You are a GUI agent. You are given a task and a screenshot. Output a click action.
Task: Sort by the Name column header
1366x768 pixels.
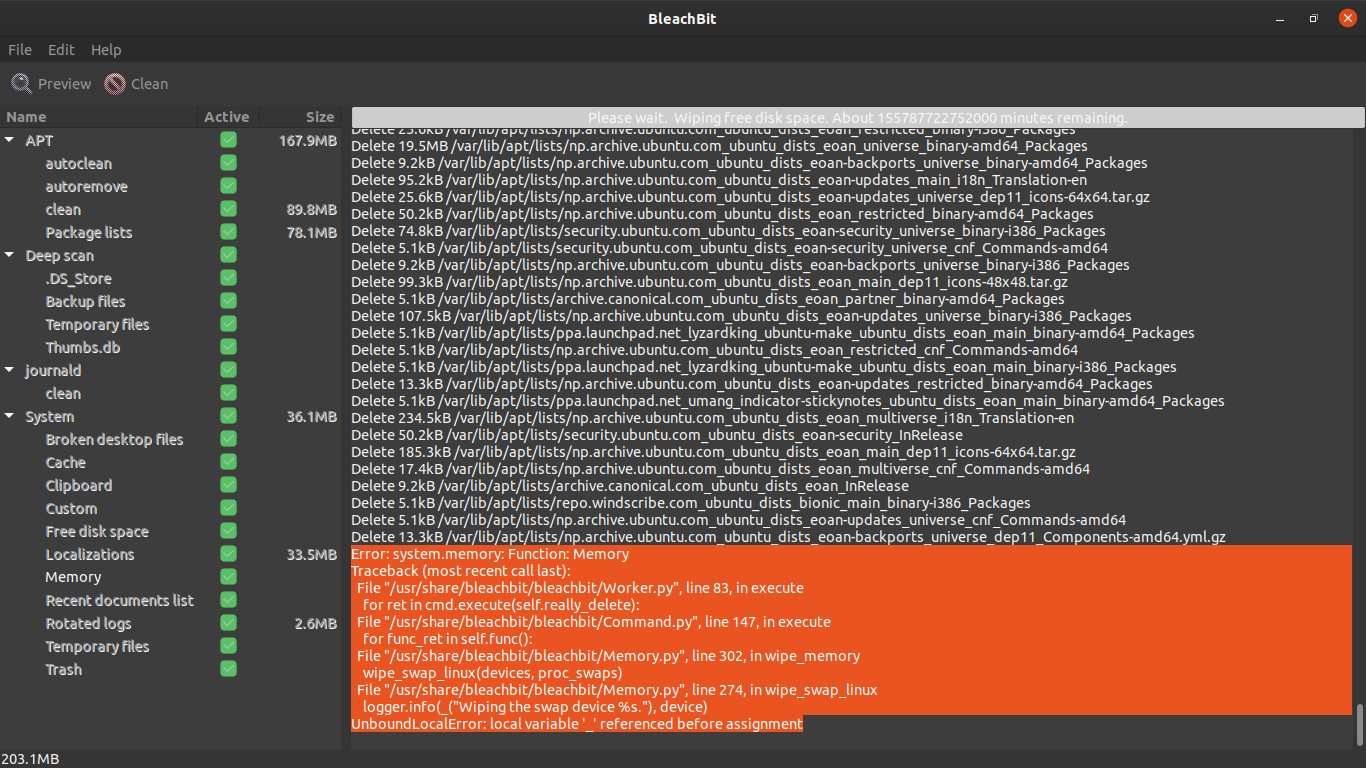point(98,117)
